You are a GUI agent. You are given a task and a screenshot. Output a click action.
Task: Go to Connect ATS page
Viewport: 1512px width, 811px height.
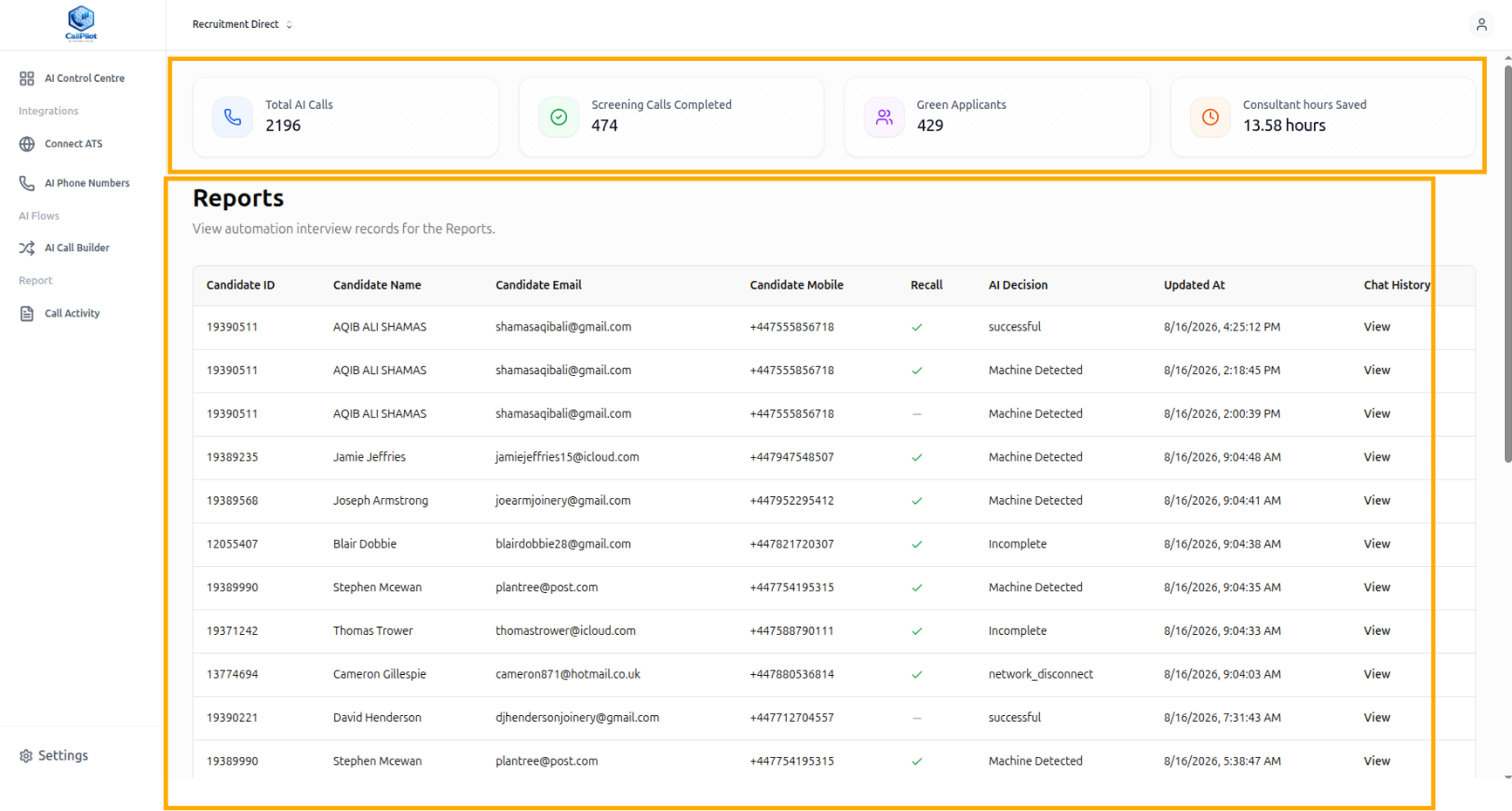(x=73, y=144)
